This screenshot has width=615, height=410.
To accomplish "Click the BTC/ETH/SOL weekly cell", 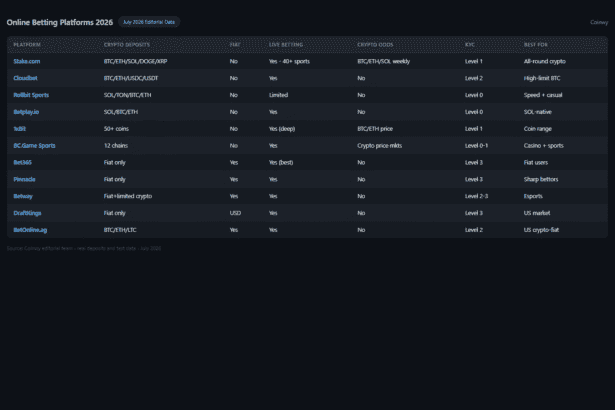I will 384,61.
